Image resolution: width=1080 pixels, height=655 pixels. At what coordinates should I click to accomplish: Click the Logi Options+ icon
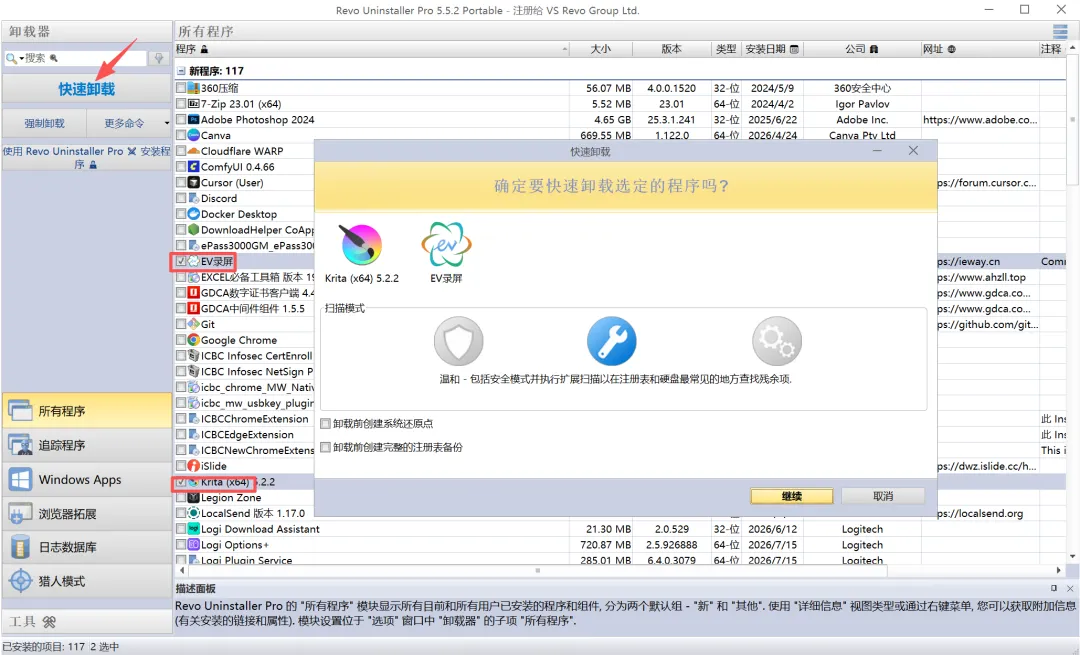194,545
